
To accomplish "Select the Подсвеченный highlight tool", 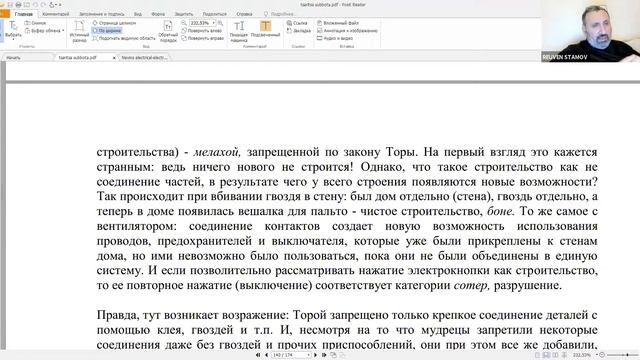I will (265, 29).
